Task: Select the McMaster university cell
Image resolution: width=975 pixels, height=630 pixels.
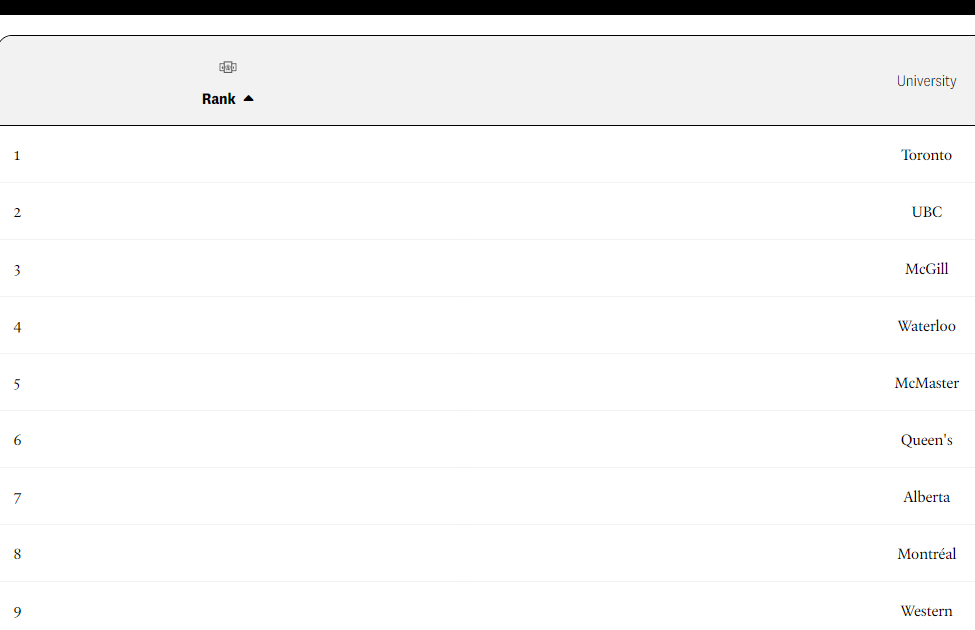Action: coord(926,383)
